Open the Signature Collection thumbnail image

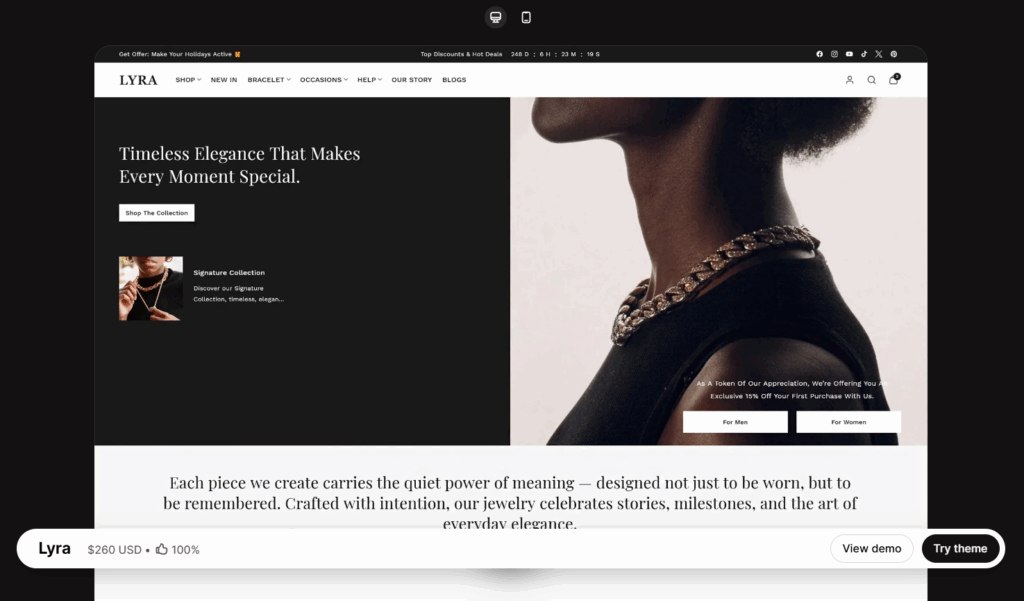[151, 288]
